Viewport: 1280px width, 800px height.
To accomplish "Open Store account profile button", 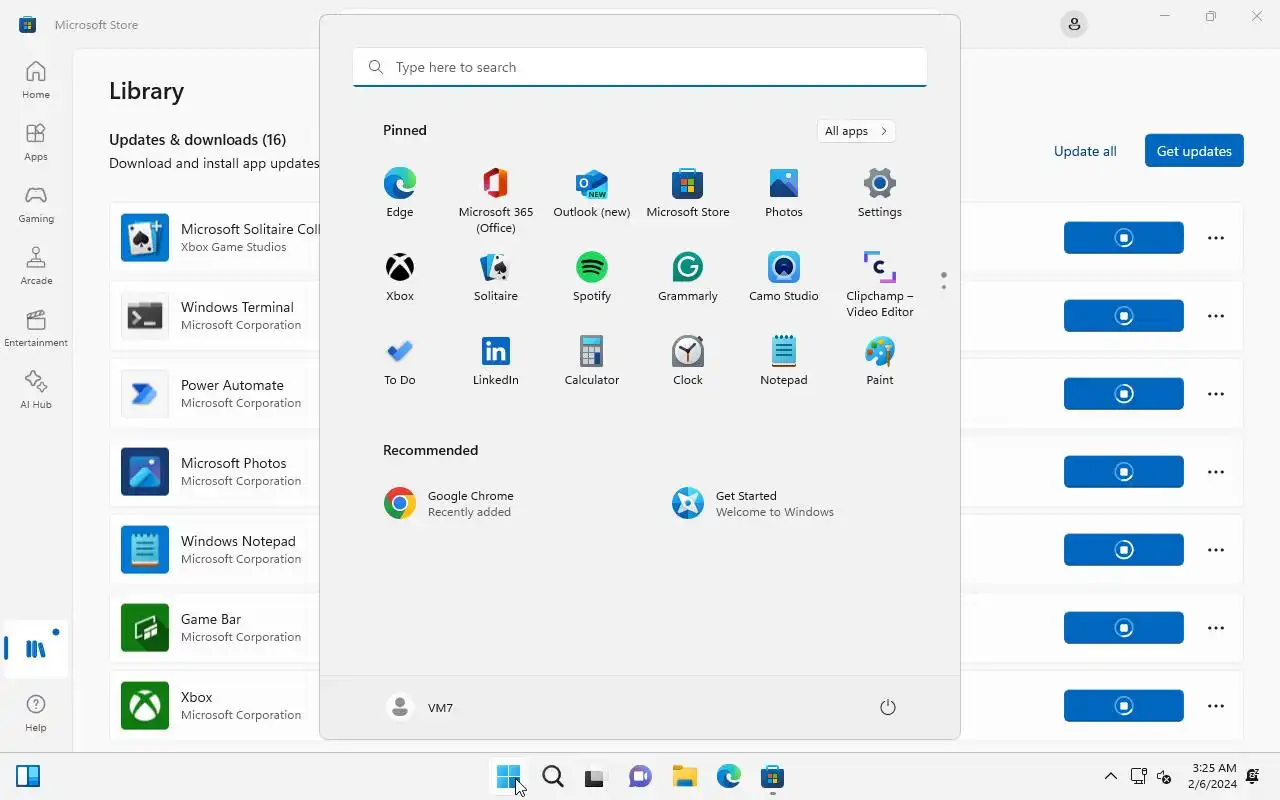I will click(1074, 24).
